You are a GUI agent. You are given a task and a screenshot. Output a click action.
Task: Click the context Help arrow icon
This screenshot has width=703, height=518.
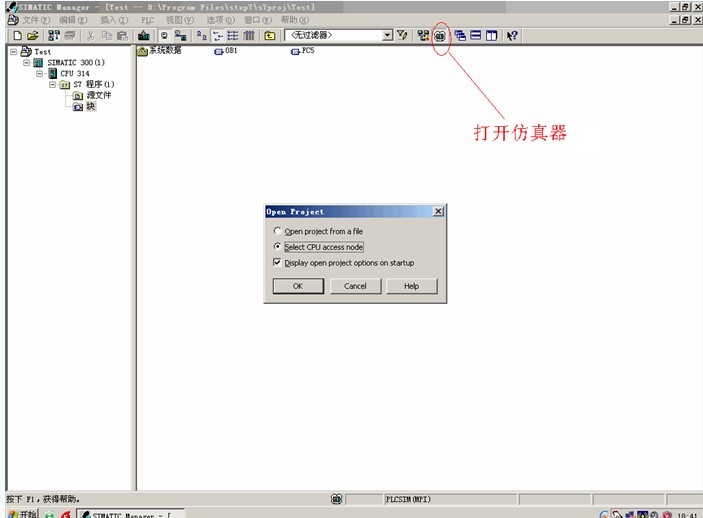[512, 35]
